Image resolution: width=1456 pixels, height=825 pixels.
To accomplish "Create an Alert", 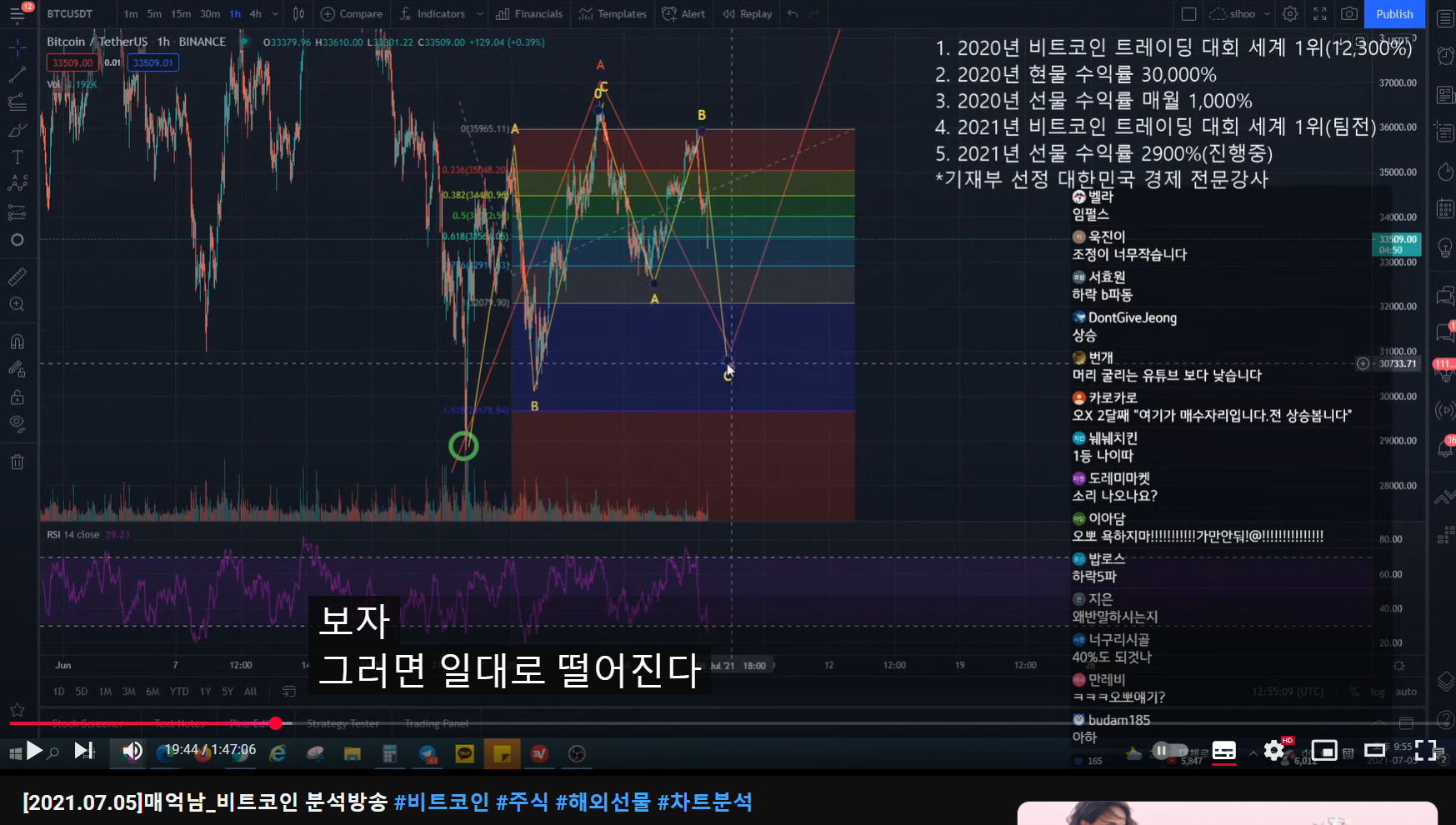I will click(x=683, y=13).
